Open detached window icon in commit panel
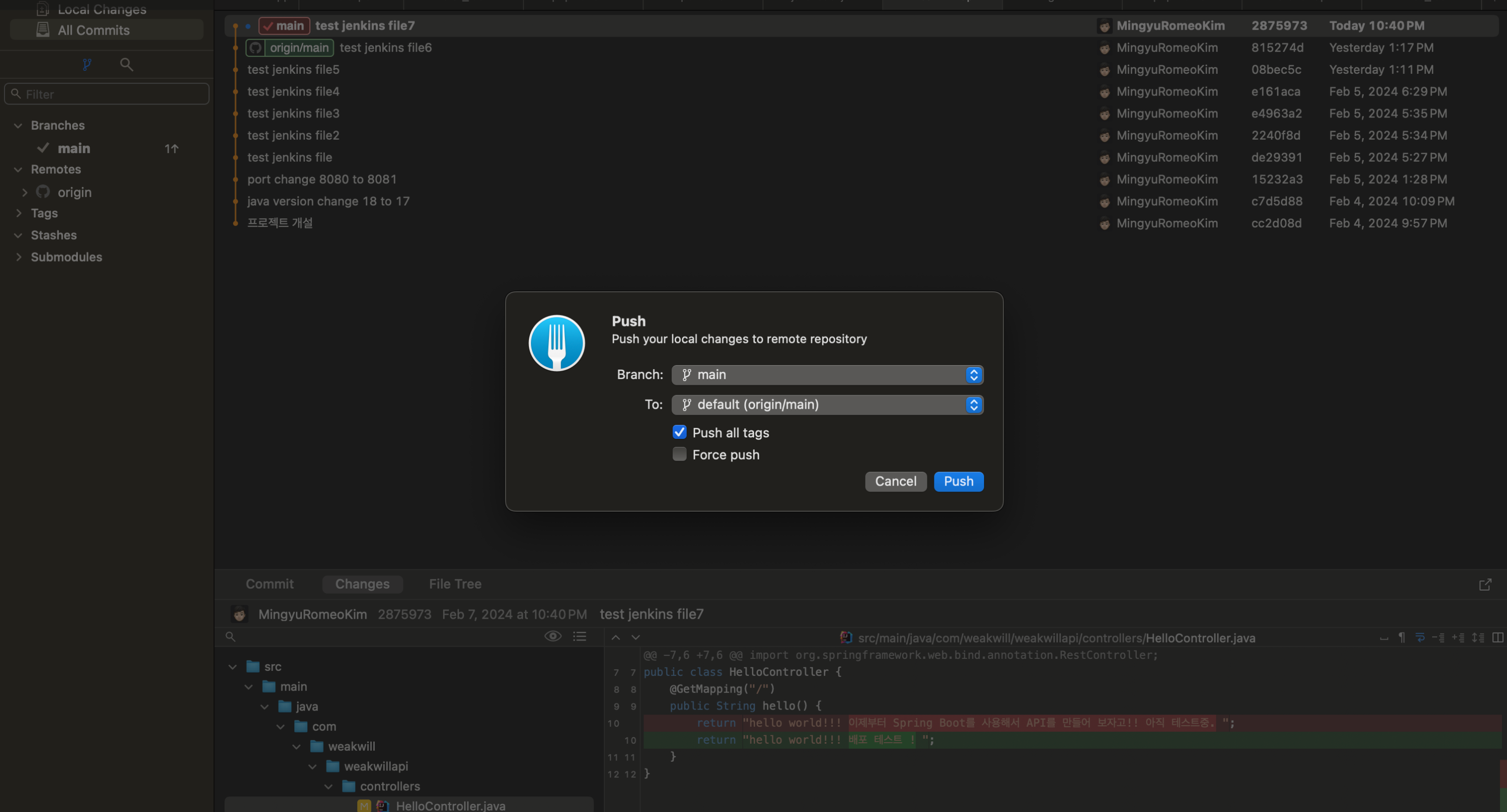Viewport: 1507px width, 812px height. tap(1485, 585)
